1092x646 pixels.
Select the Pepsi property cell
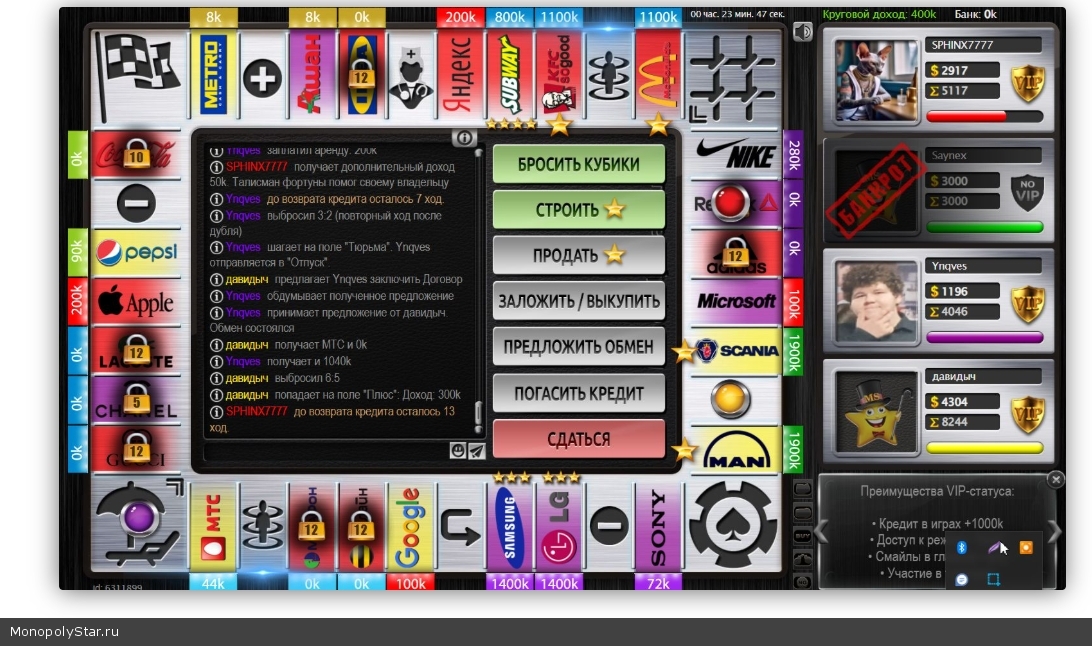pos(136,252)
